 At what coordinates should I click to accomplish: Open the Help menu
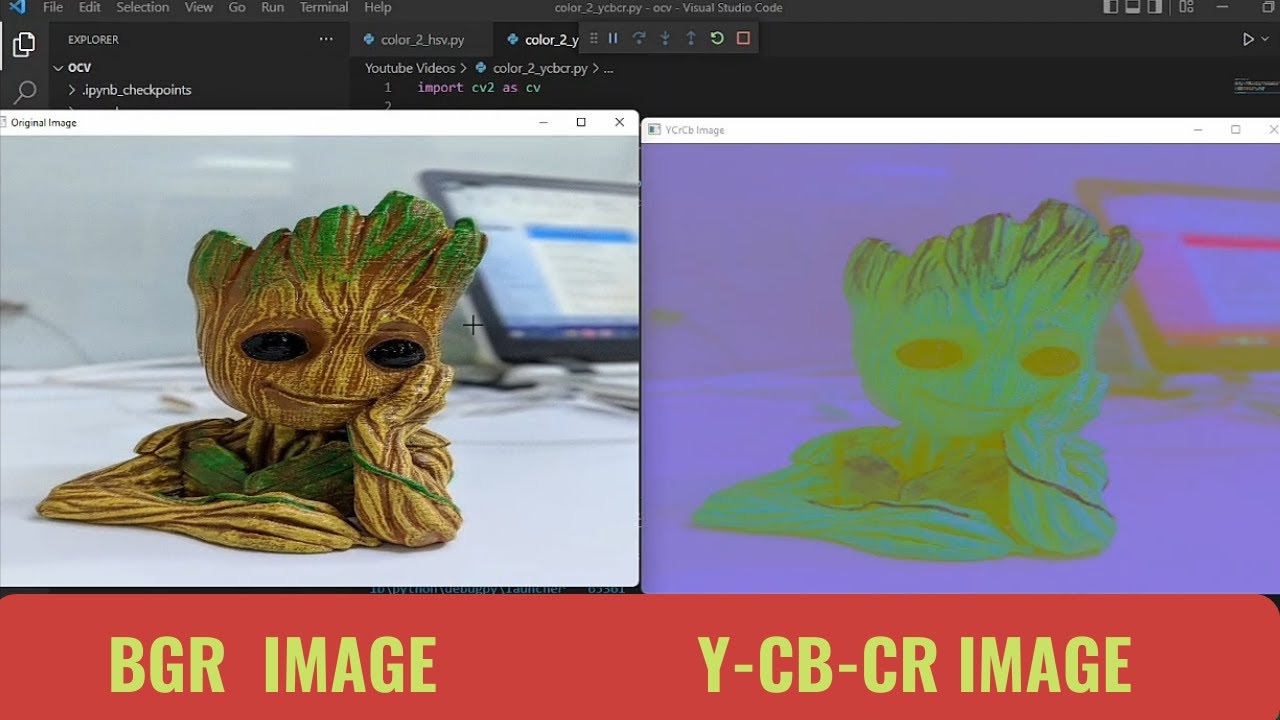tap(378, 7)
